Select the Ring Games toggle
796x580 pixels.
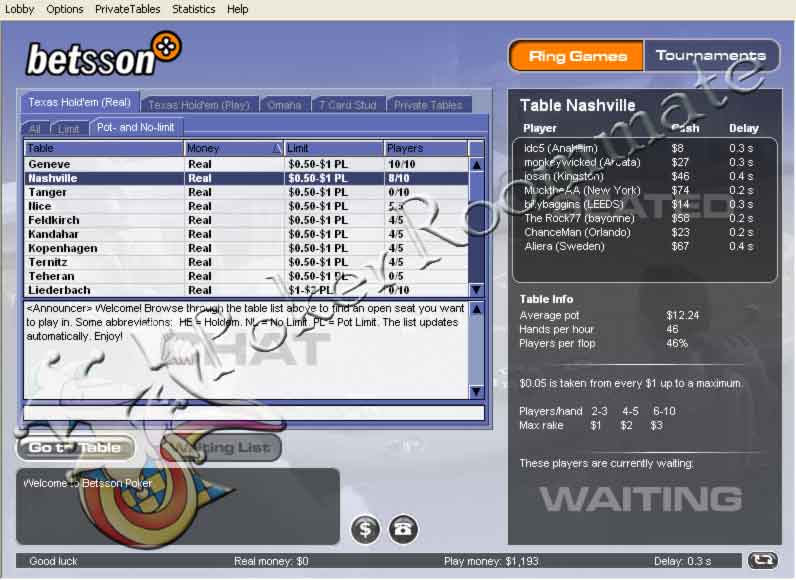(x=577, y=56)
